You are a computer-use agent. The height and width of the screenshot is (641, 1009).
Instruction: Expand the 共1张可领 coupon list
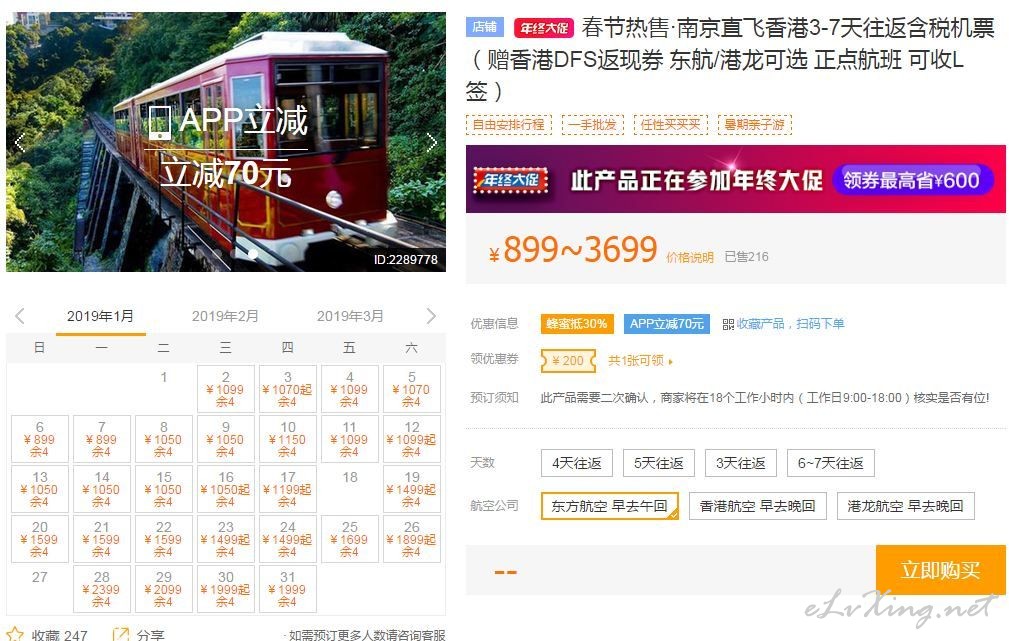click(x=640, y=361)
